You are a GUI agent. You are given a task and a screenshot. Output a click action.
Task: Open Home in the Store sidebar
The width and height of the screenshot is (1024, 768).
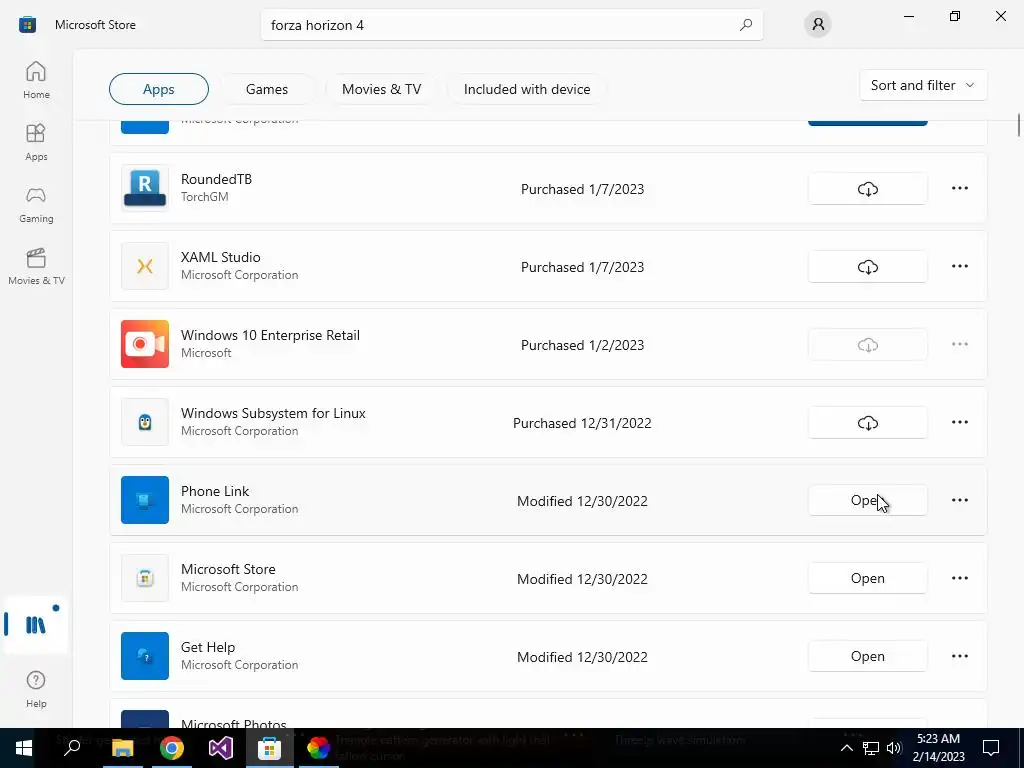point(36,80)
